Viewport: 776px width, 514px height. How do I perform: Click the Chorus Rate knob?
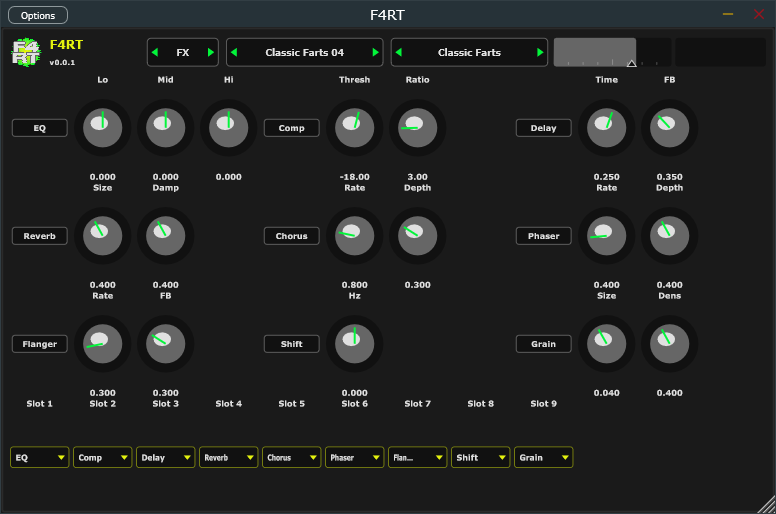[354, 235]
